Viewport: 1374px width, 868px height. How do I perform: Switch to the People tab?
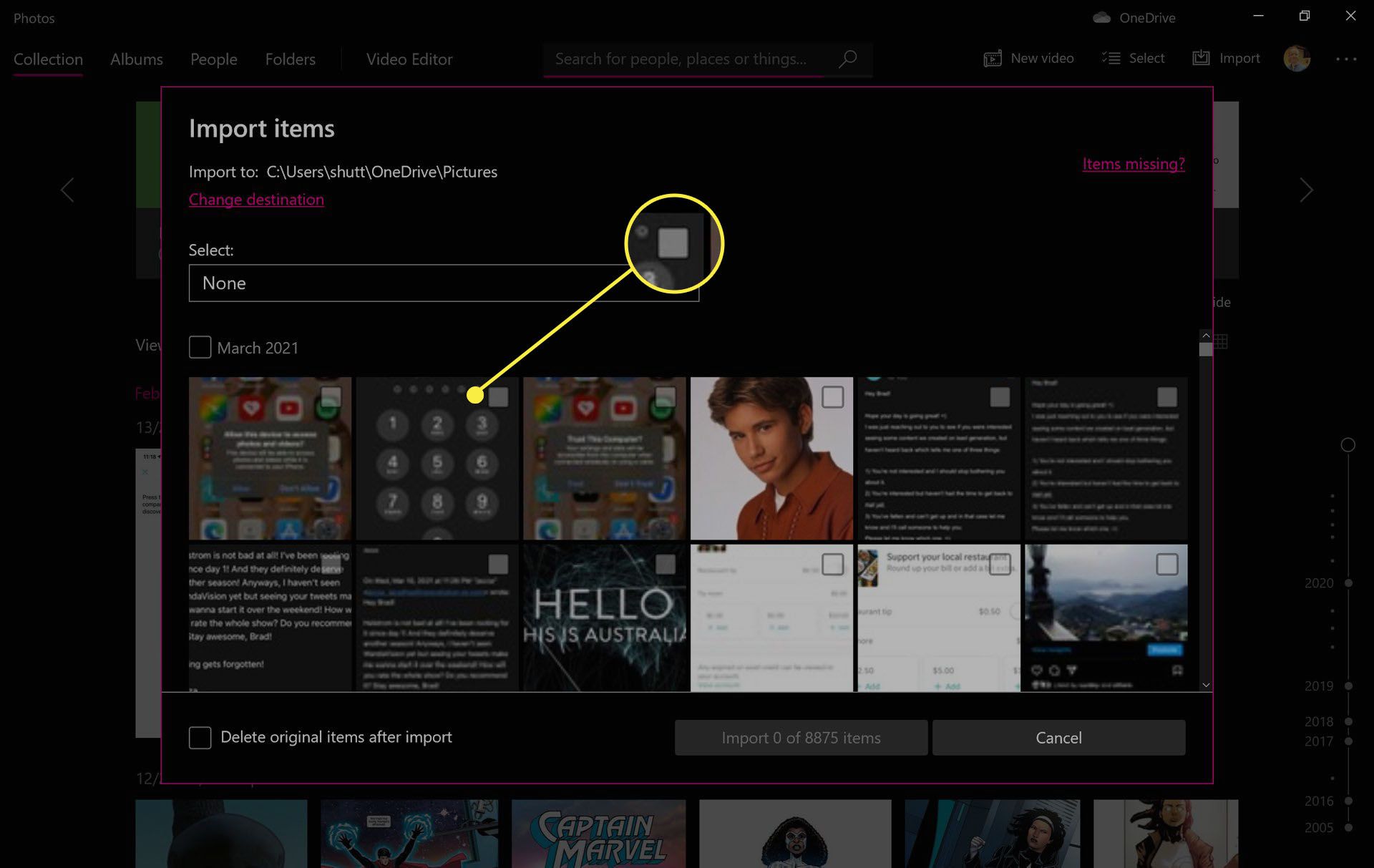tap(214, 58)
